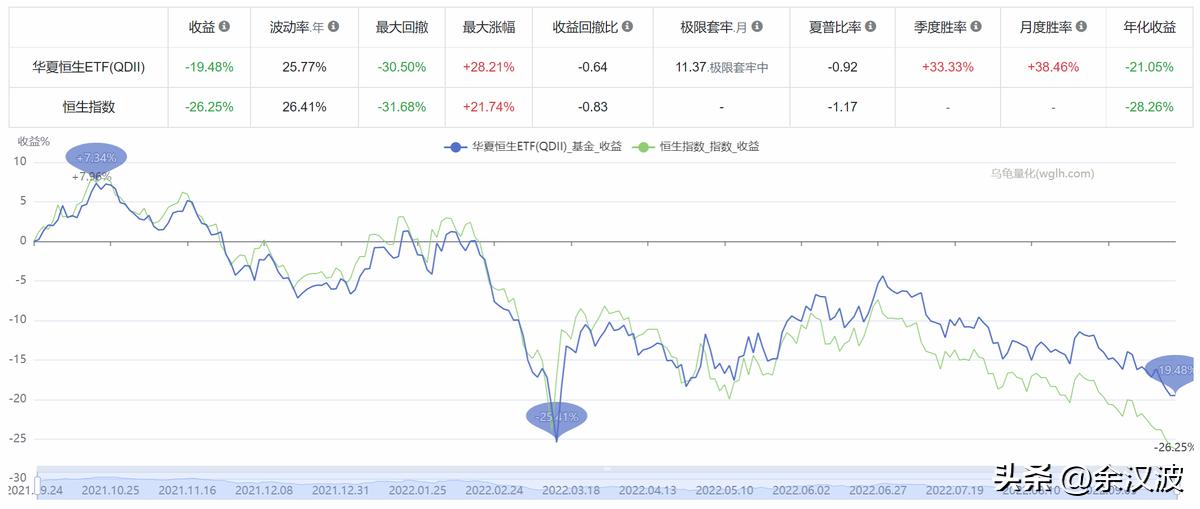Toggle the 华夏恒生ETF(QDII)_基金_收益 legend series

(x=532, y=146)
